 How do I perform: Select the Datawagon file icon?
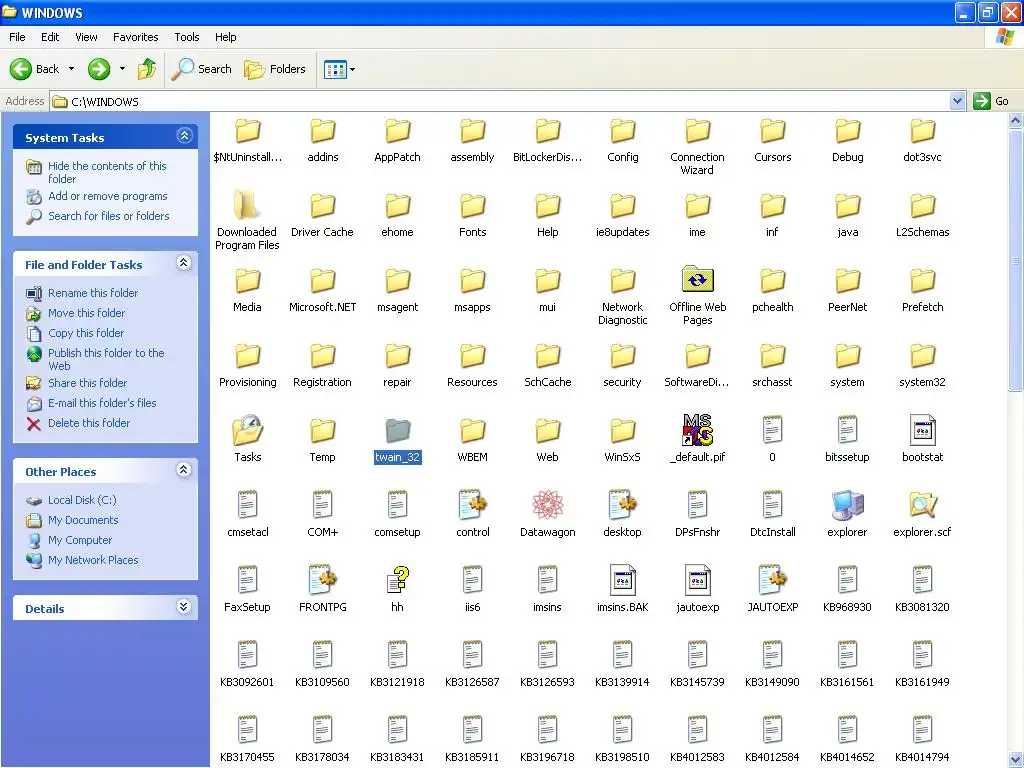pyautogui.click(x=547, y=505)
